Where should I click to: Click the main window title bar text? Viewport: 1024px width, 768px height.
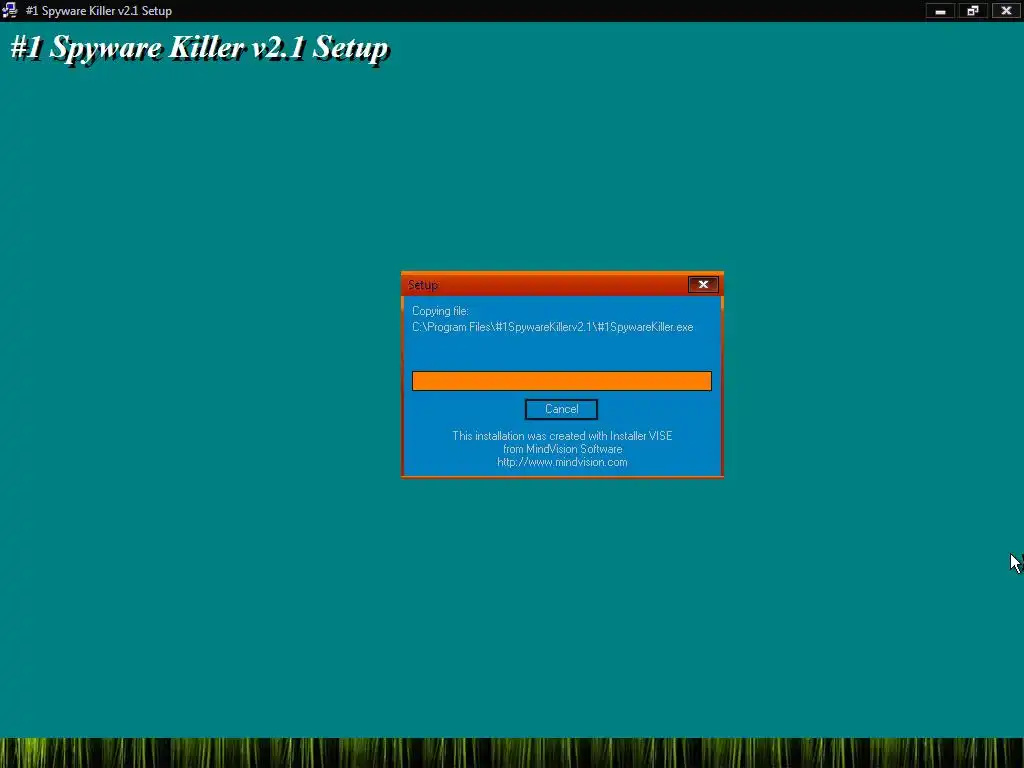(x=99, y=11)
